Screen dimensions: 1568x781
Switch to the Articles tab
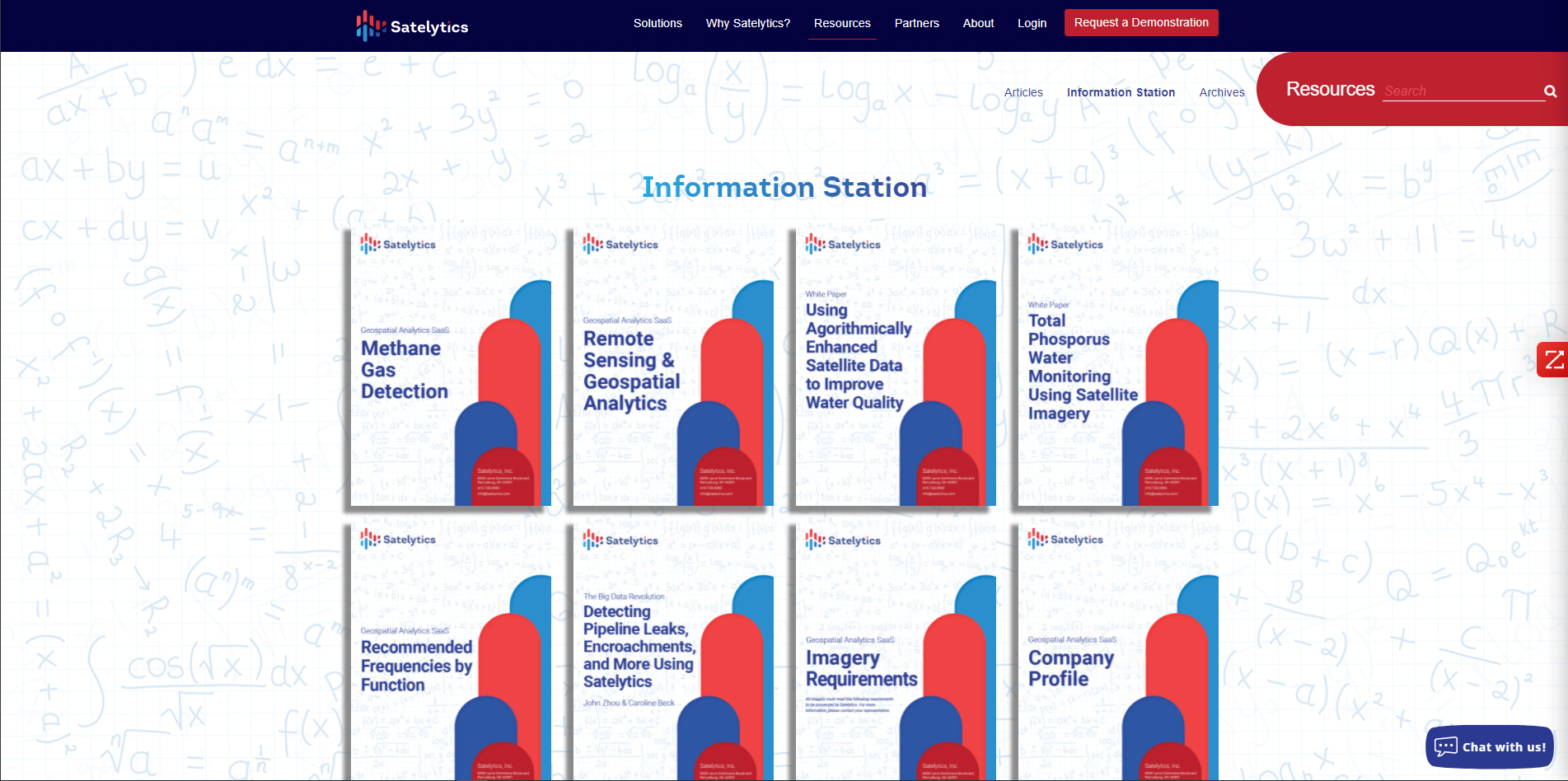pyautogui.click(x=1023, y=92)
